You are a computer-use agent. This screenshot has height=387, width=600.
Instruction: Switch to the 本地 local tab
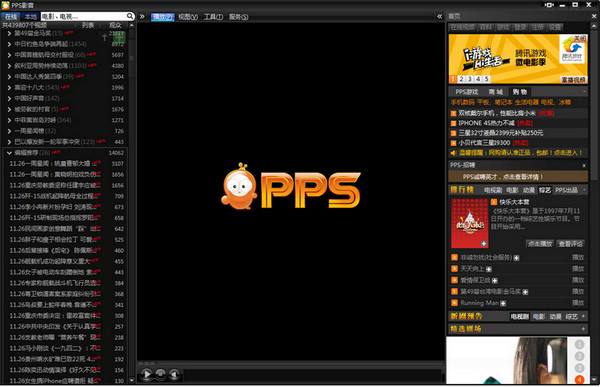30,16
